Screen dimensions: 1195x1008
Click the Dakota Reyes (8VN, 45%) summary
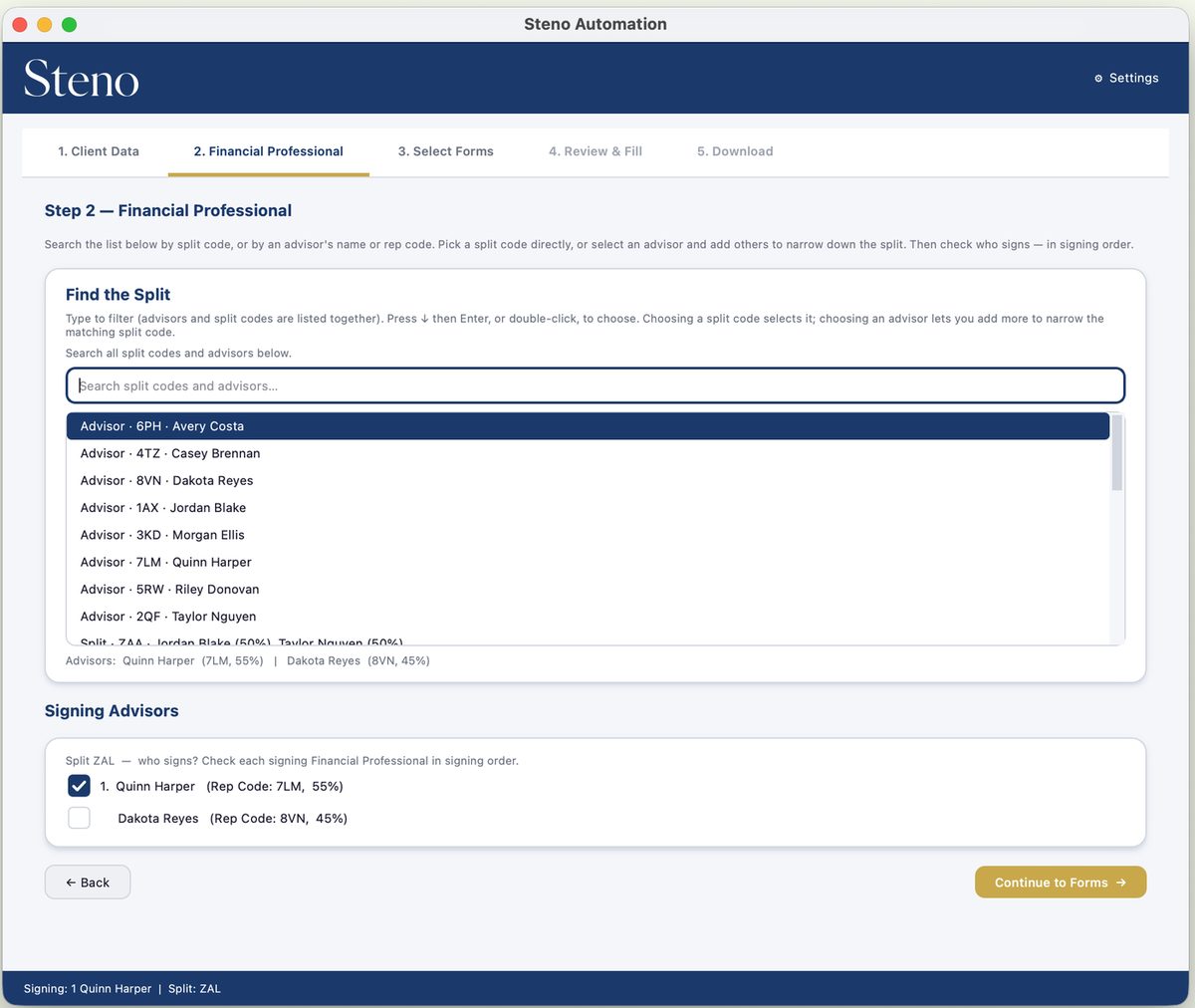358,661
